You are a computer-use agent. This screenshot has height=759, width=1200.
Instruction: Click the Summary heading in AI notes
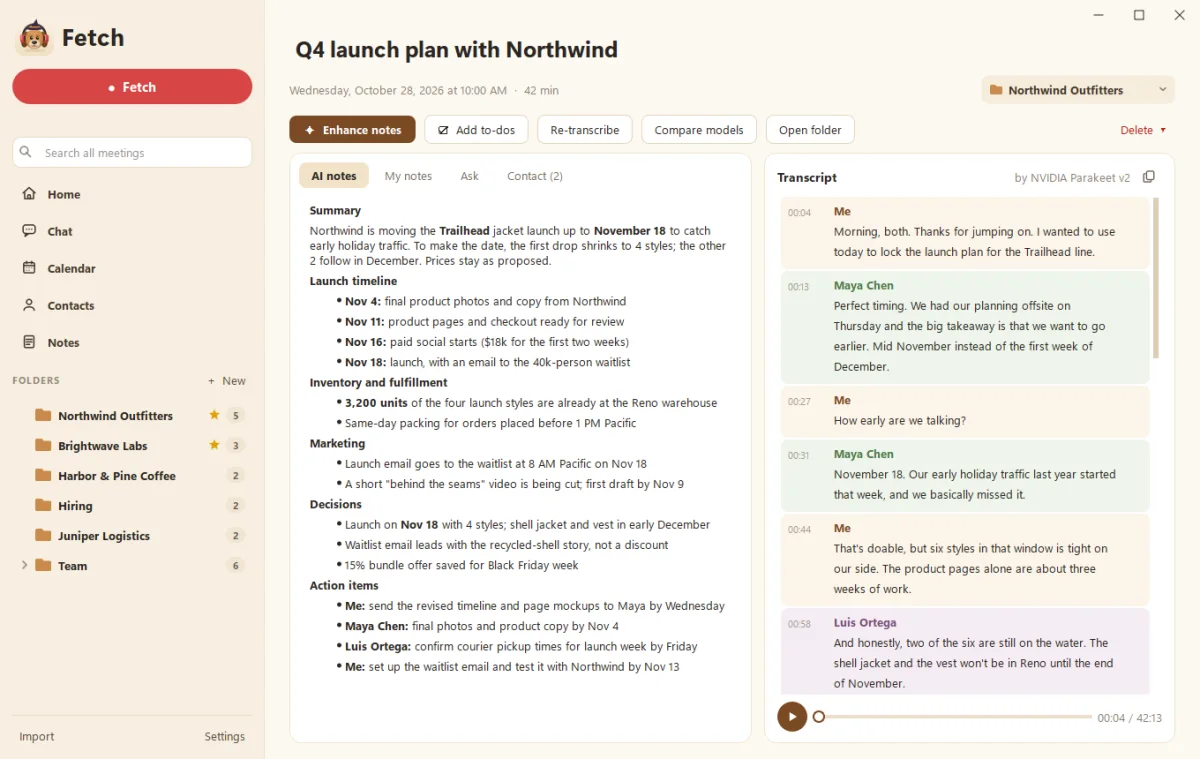[335, 210]
